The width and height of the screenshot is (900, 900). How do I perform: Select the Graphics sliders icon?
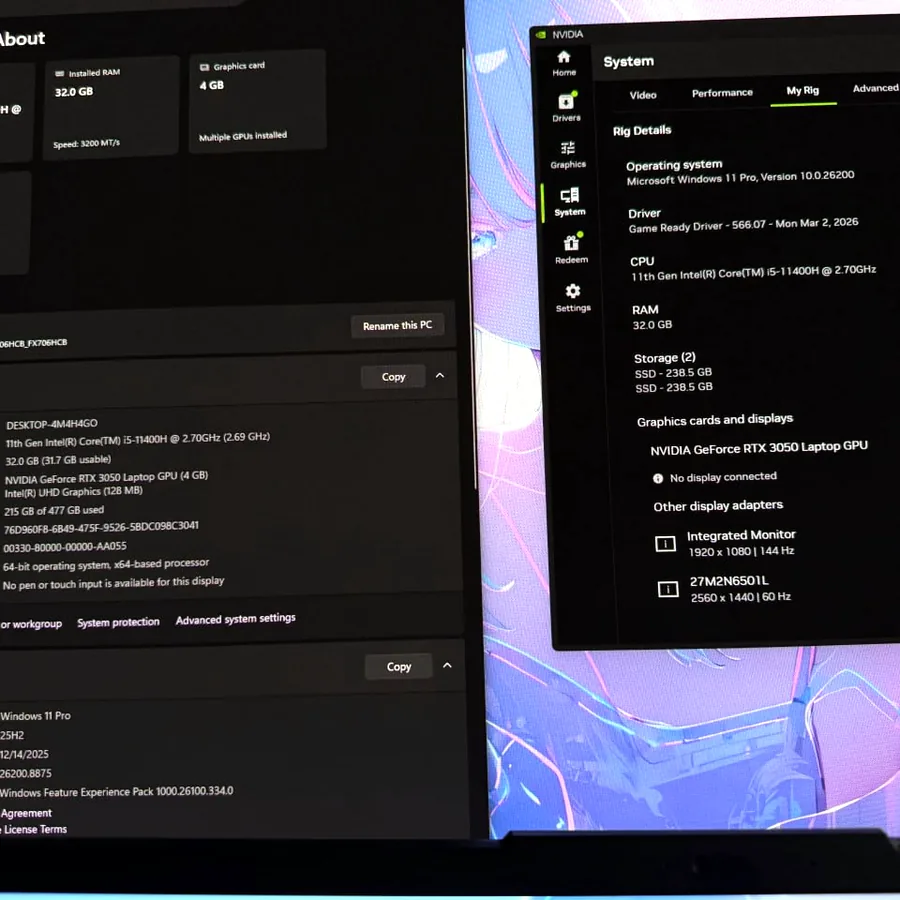(x=567, y=148)
